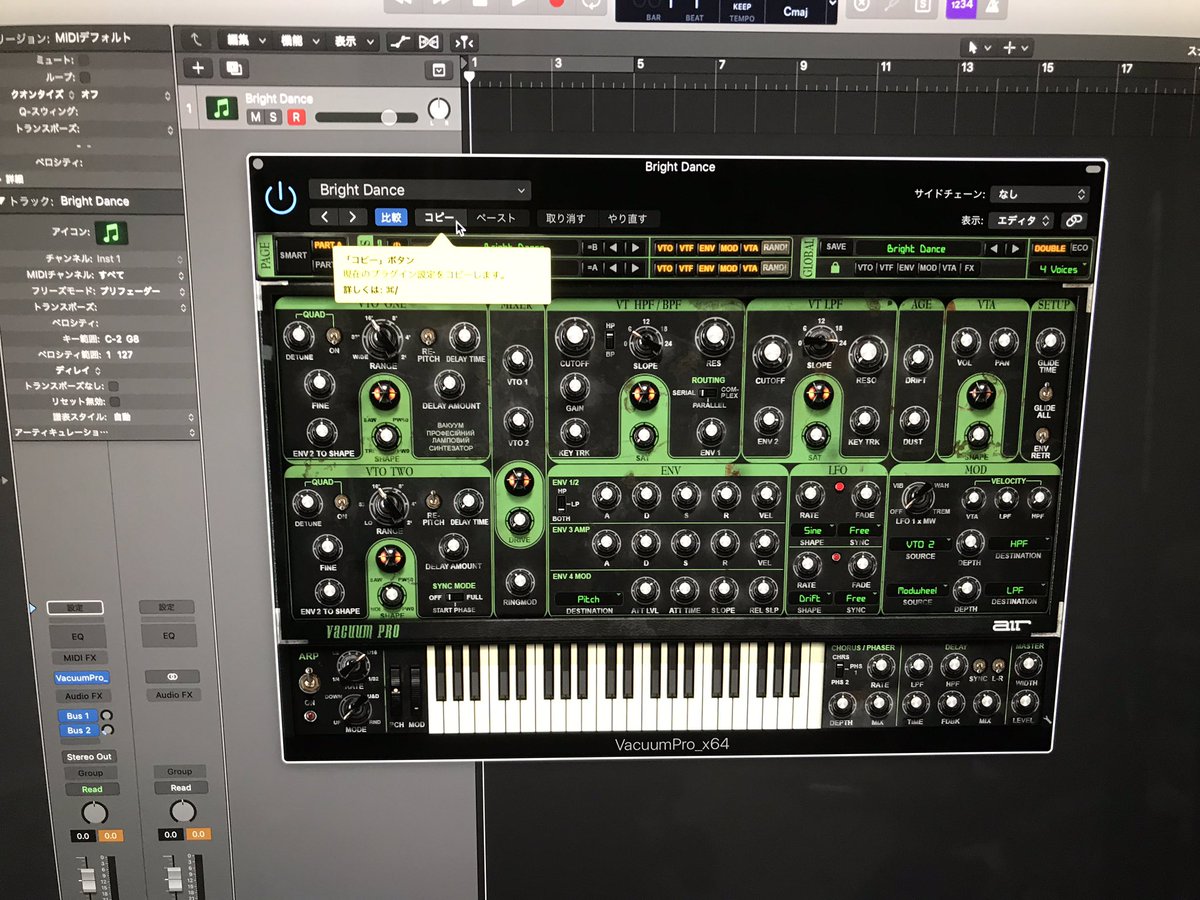Viewport: 1200px width, 900px height.
Task: Toggle the Mute checkbox in region inspector
Action: [x=85, y=60]
